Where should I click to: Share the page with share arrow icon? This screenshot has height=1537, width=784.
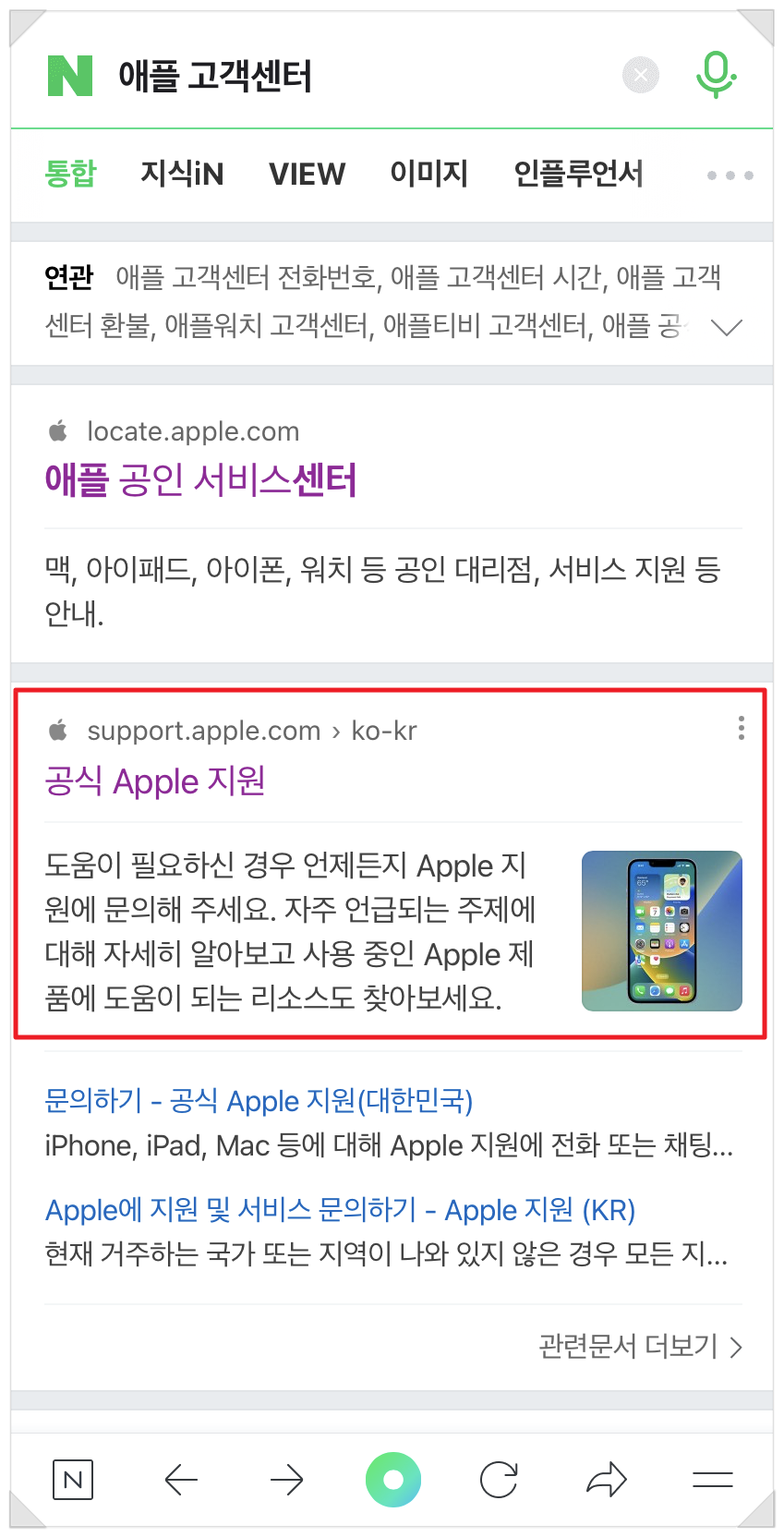point(607,1480)
